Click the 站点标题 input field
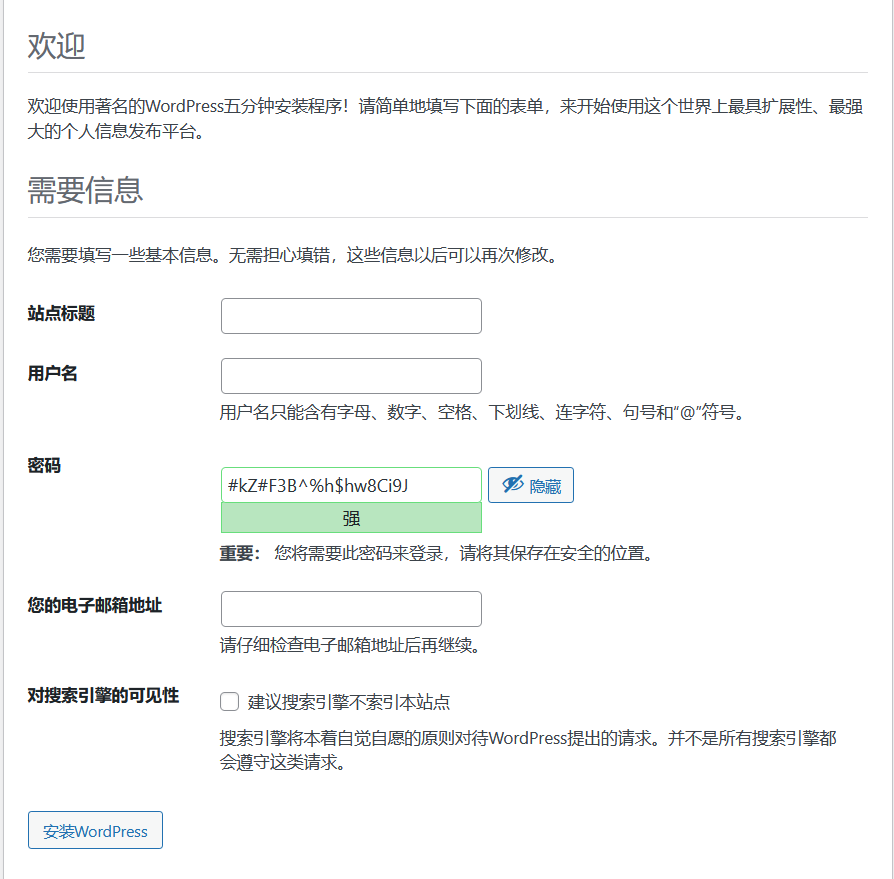The height and width of the screenshot is (879, 894). pos(351,316)
